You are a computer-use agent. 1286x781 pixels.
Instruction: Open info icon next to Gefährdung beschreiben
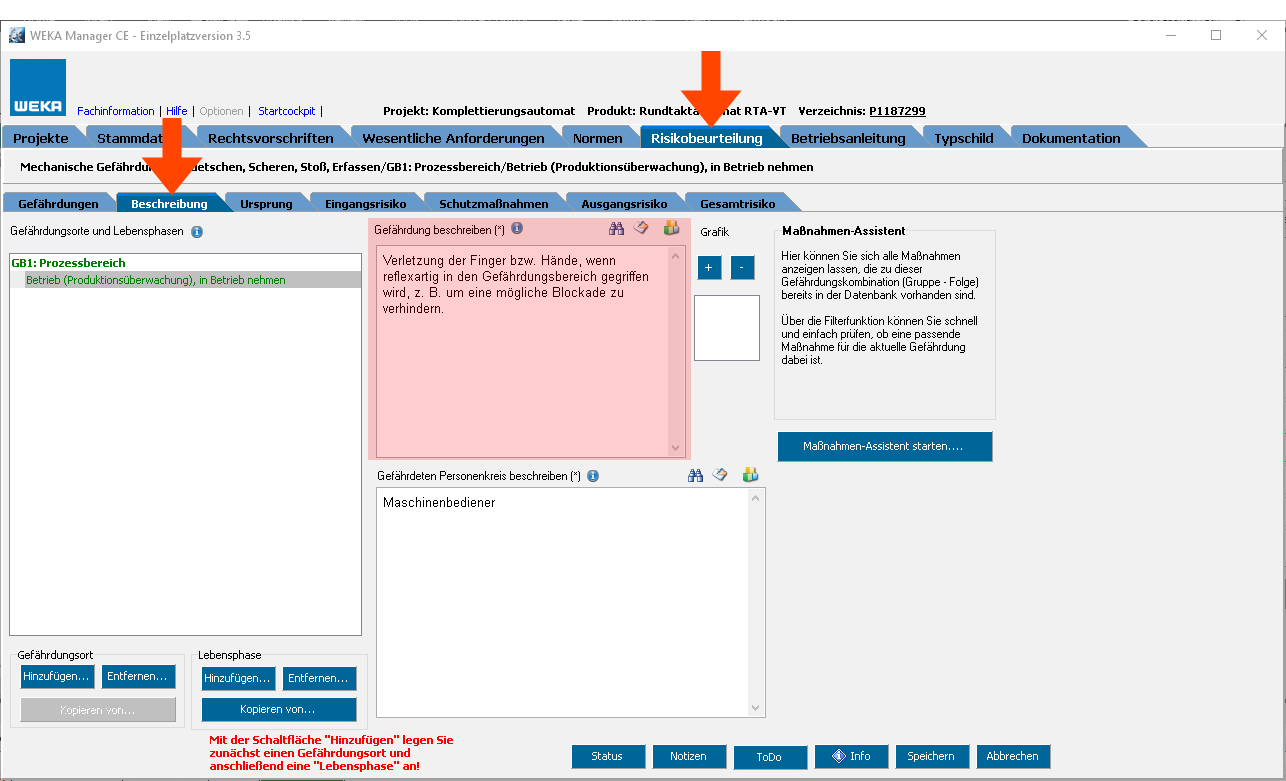(517, 229)
